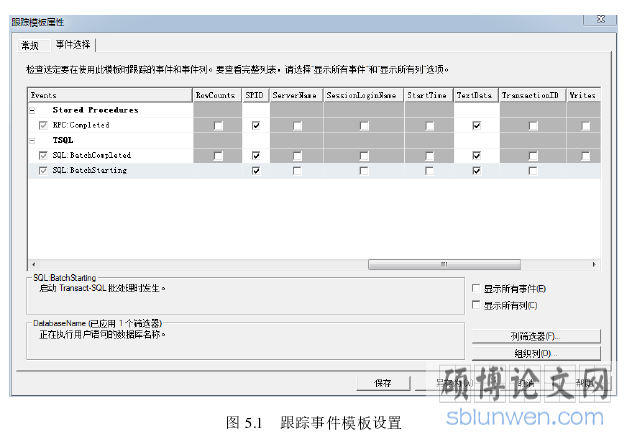Enable RowCounts for SQL:BatchCompleted
628x436 pixels.
[x=218, y=156]
